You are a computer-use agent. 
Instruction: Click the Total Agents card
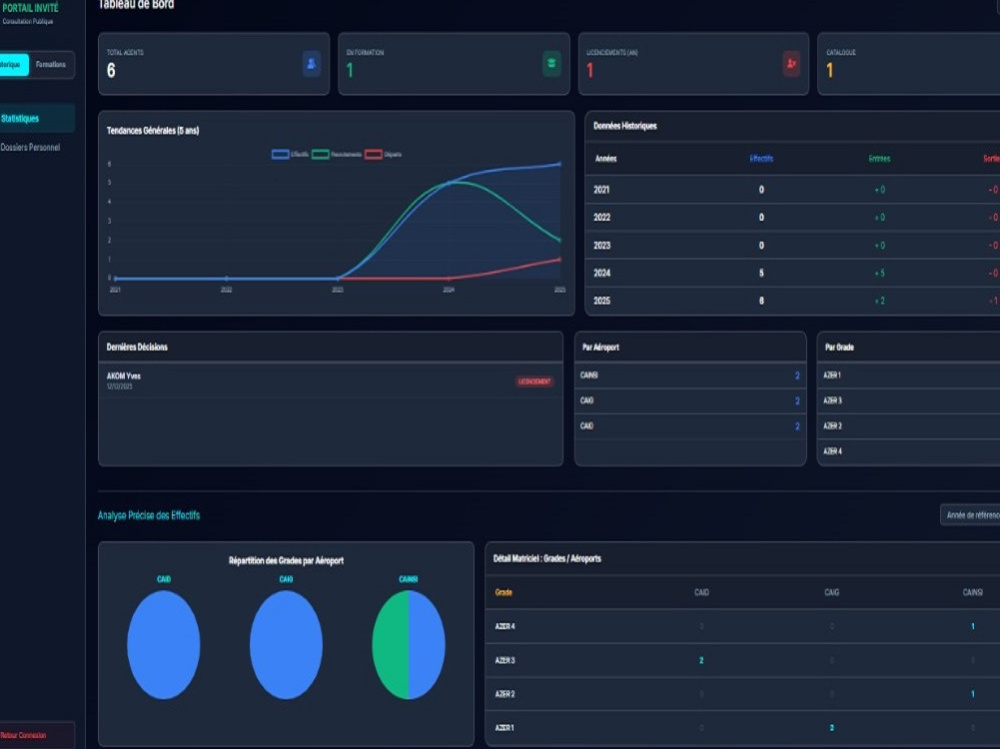pyautogui.click(x=214, y=64)
